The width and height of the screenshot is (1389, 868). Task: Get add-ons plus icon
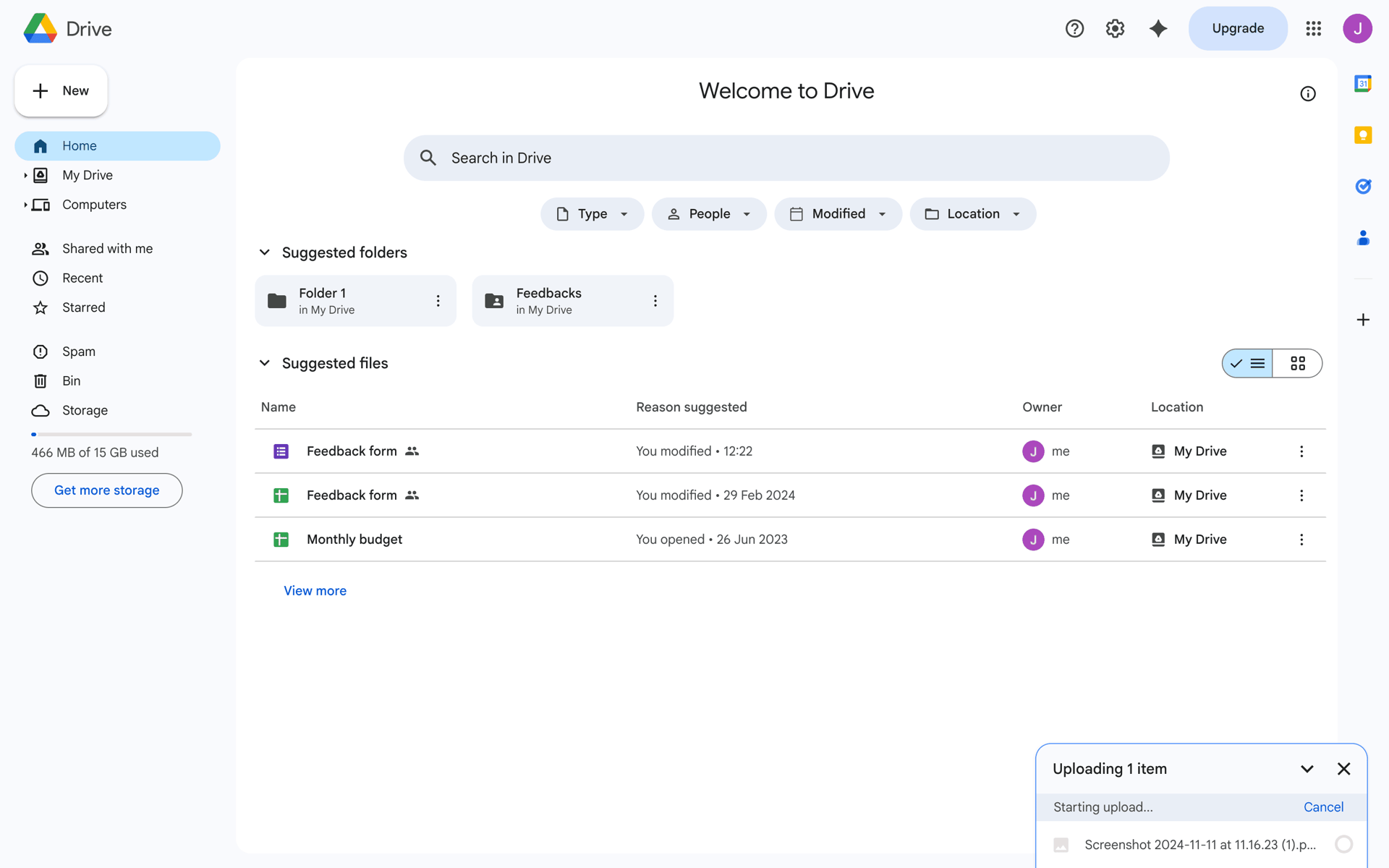point(1363,320)
